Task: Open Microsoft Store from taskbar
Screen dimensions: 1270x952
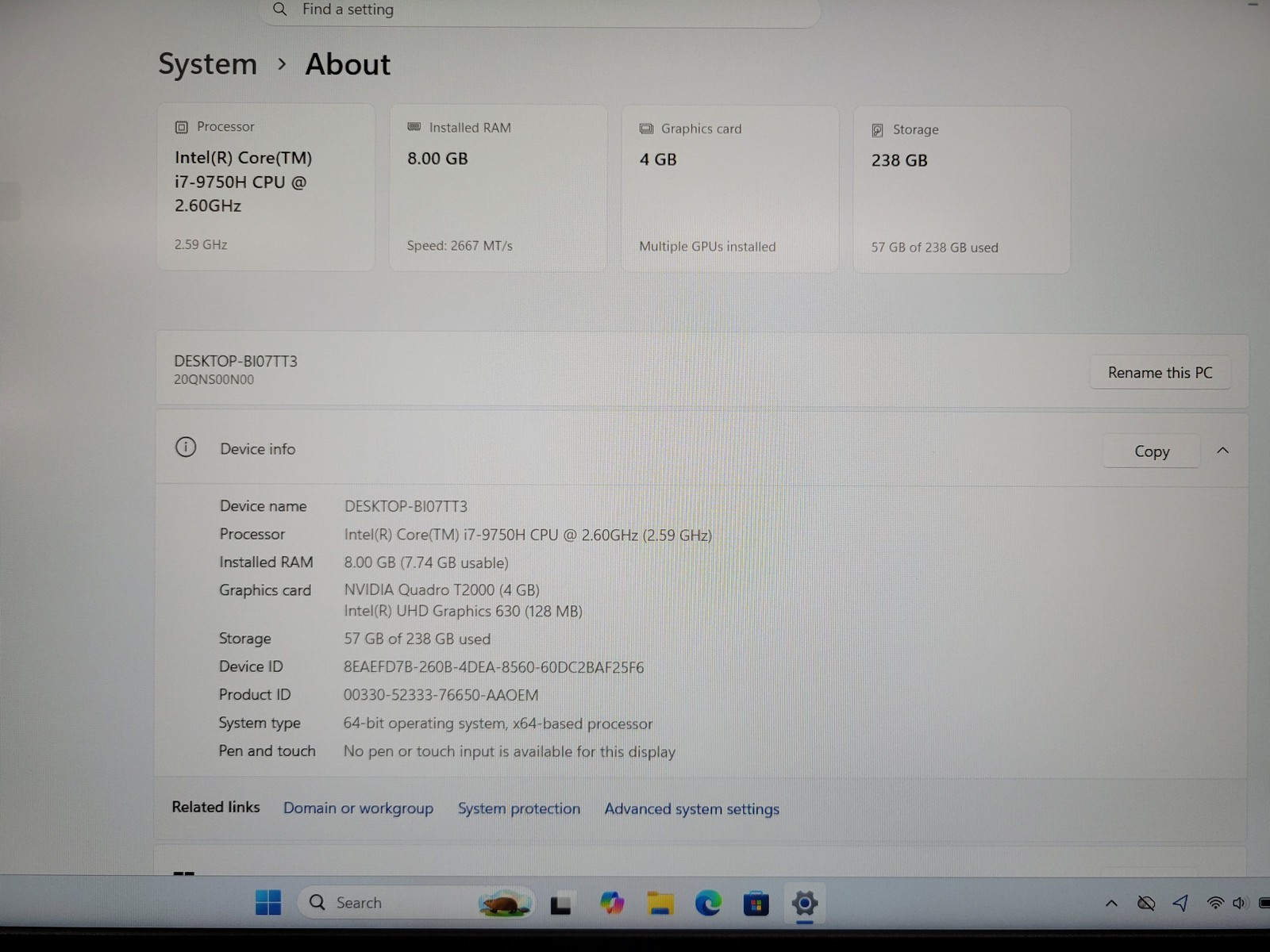Action: coord(756,904)
